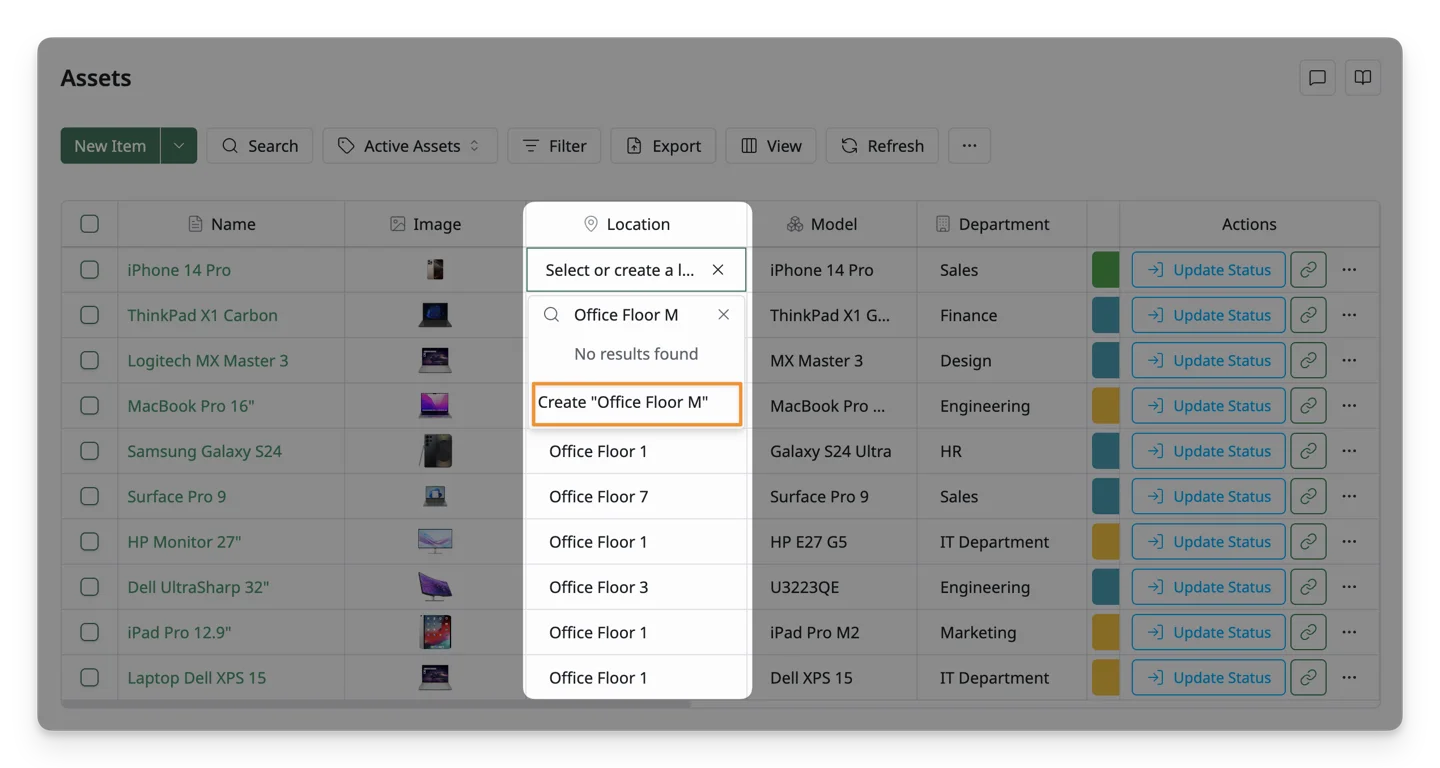The height and width of the screenshot is (768, 1440).
Task: Click the horizontal scrollbar below the table
Action: [376, 704]
